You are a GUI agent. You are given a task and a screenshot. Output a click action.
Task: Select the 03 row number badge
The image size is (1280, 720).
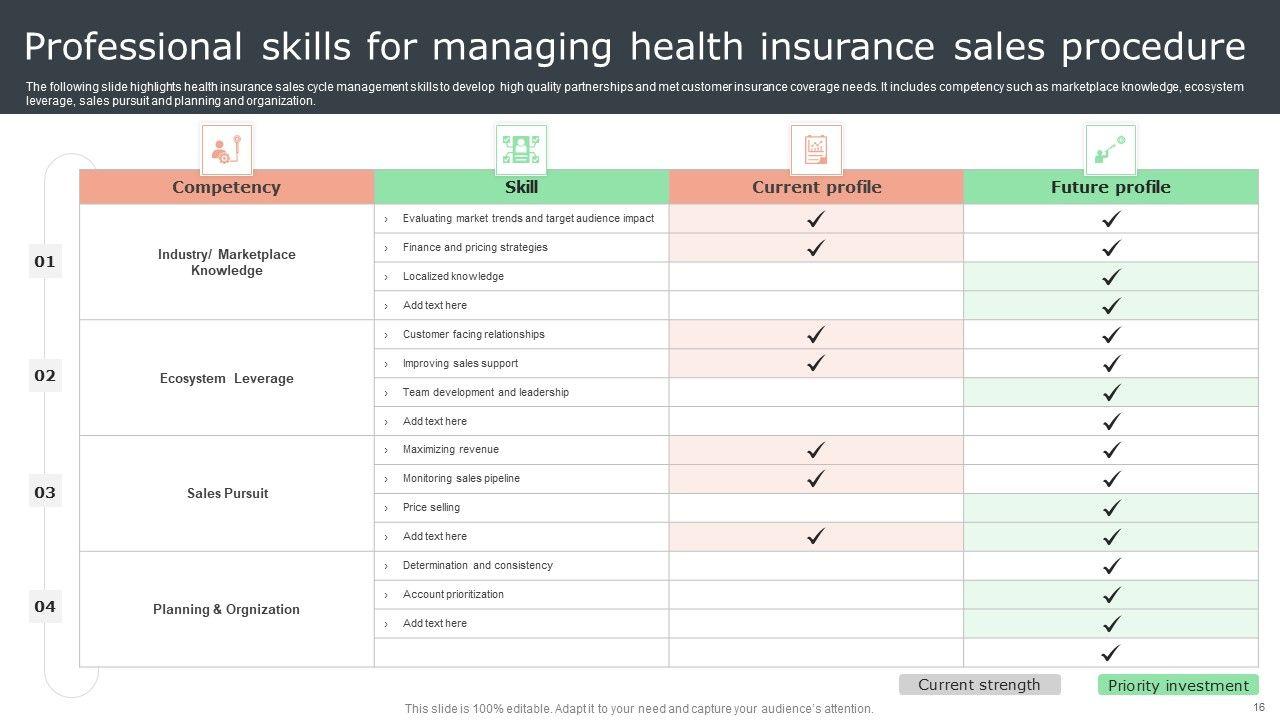[x=45, y=492]
